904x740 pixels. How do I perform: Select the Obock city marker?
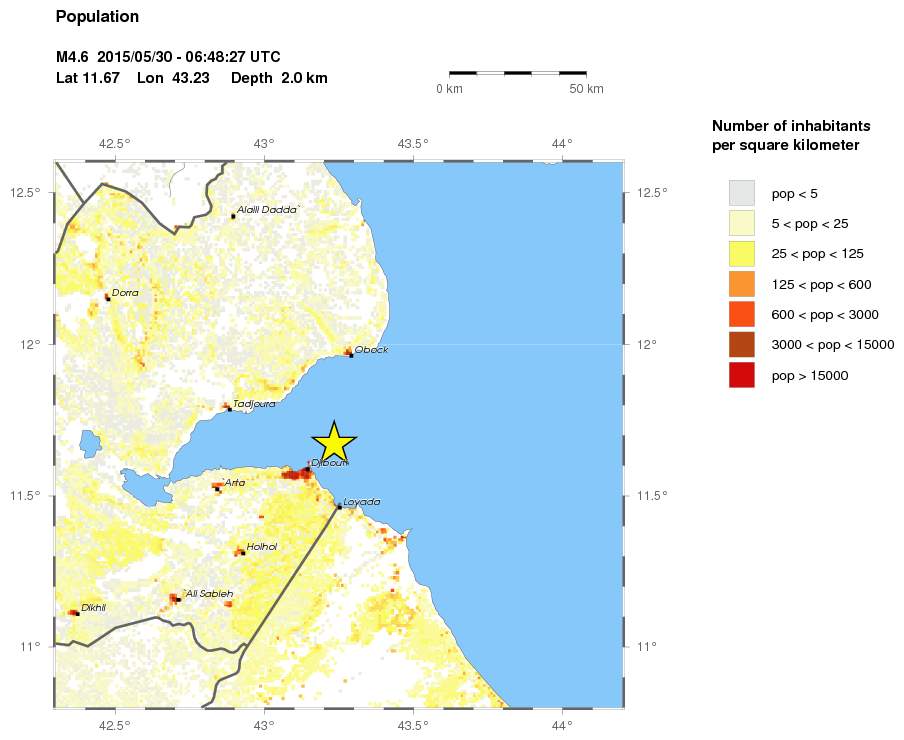coord(351,355)
